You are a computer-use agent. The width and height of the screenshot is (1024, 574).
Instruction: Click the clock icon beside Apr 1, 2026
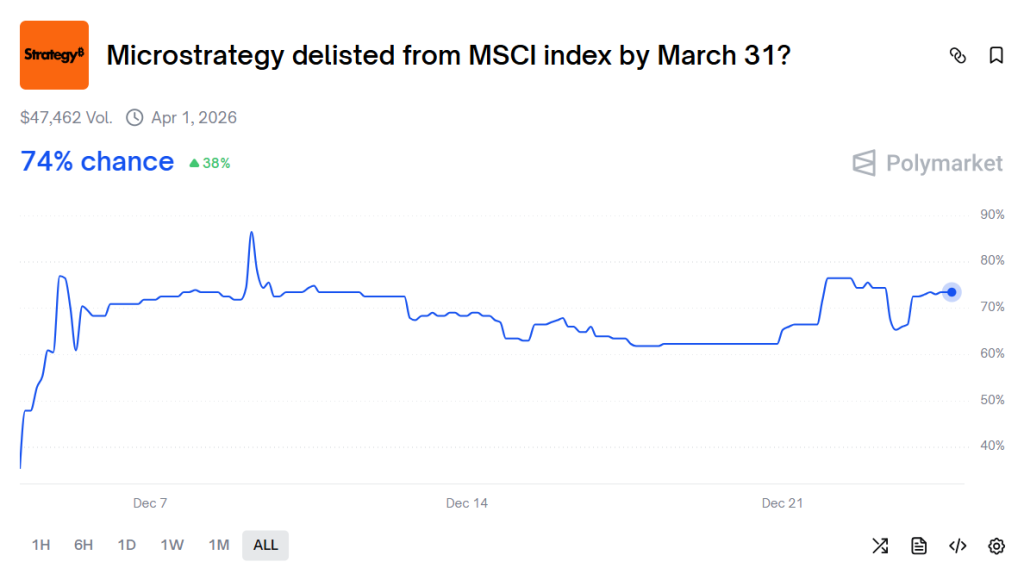point(134,118)
